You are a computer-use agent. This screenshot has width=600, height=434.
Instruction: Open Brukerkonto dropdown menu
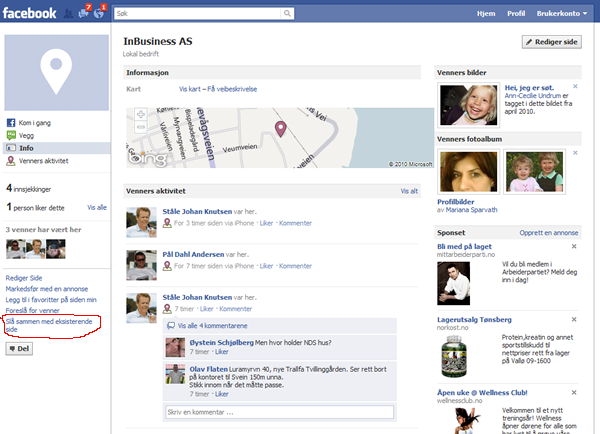click(x=561, y=13)
